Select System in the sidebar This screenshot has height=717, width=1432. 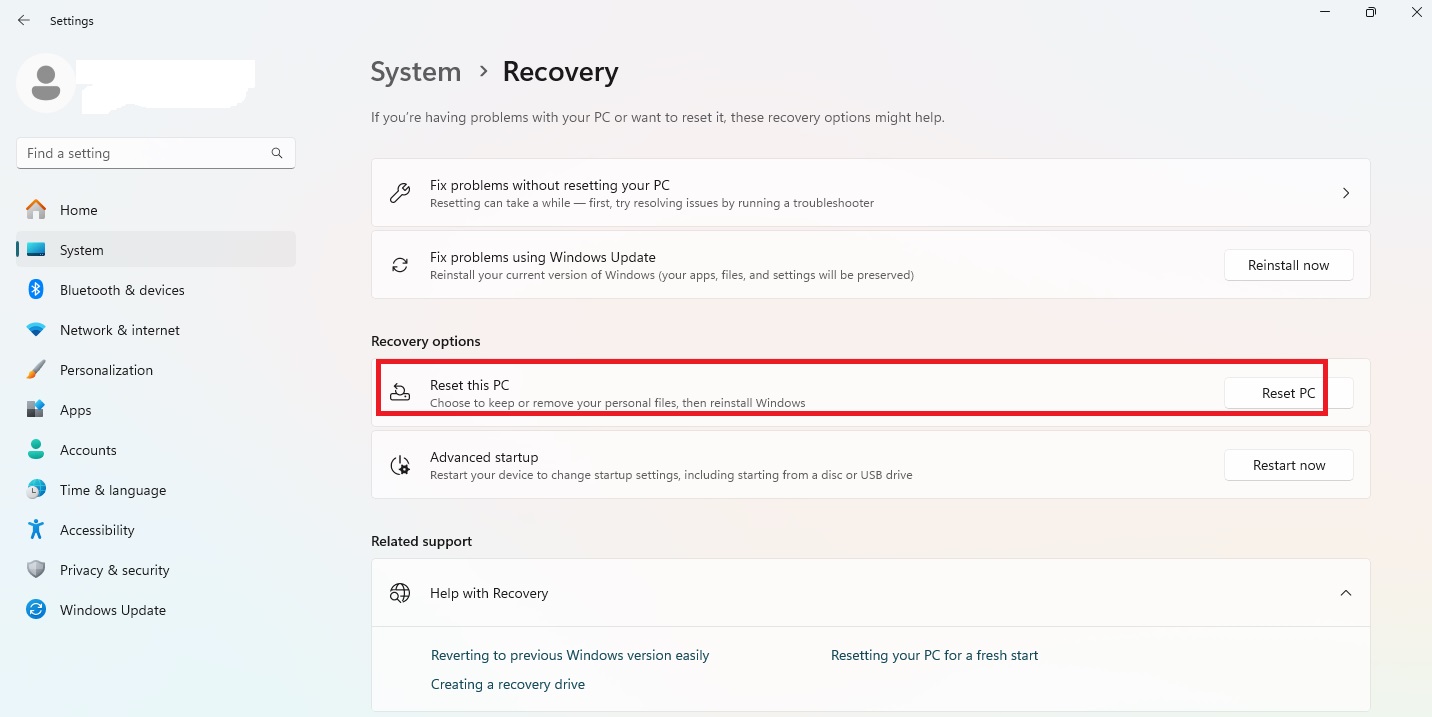[x=156, y=250]
